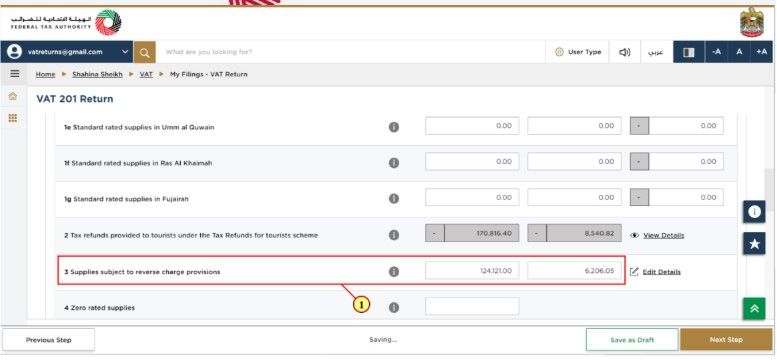
Task: Expand the vatreturns@gmail.com account dropdown
Action: tap(125, 52)
